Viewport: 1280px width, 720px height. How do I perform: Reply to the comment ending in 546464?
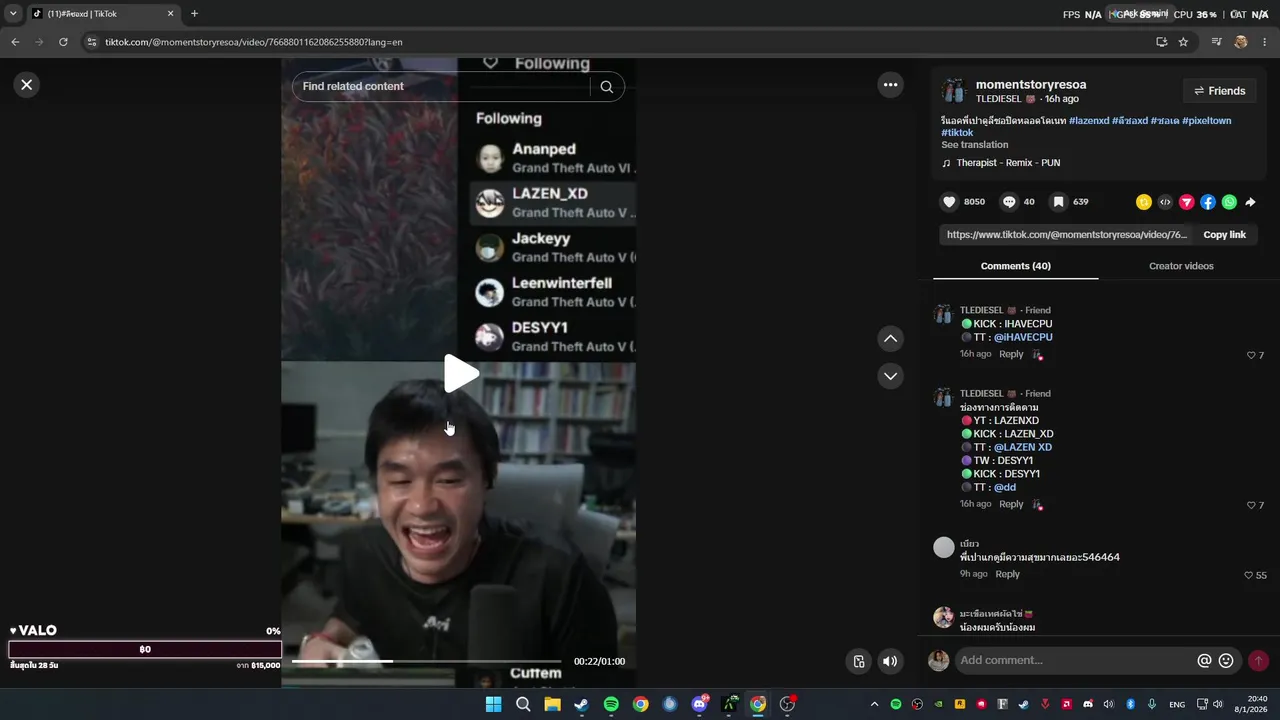tap(1007, 574)
